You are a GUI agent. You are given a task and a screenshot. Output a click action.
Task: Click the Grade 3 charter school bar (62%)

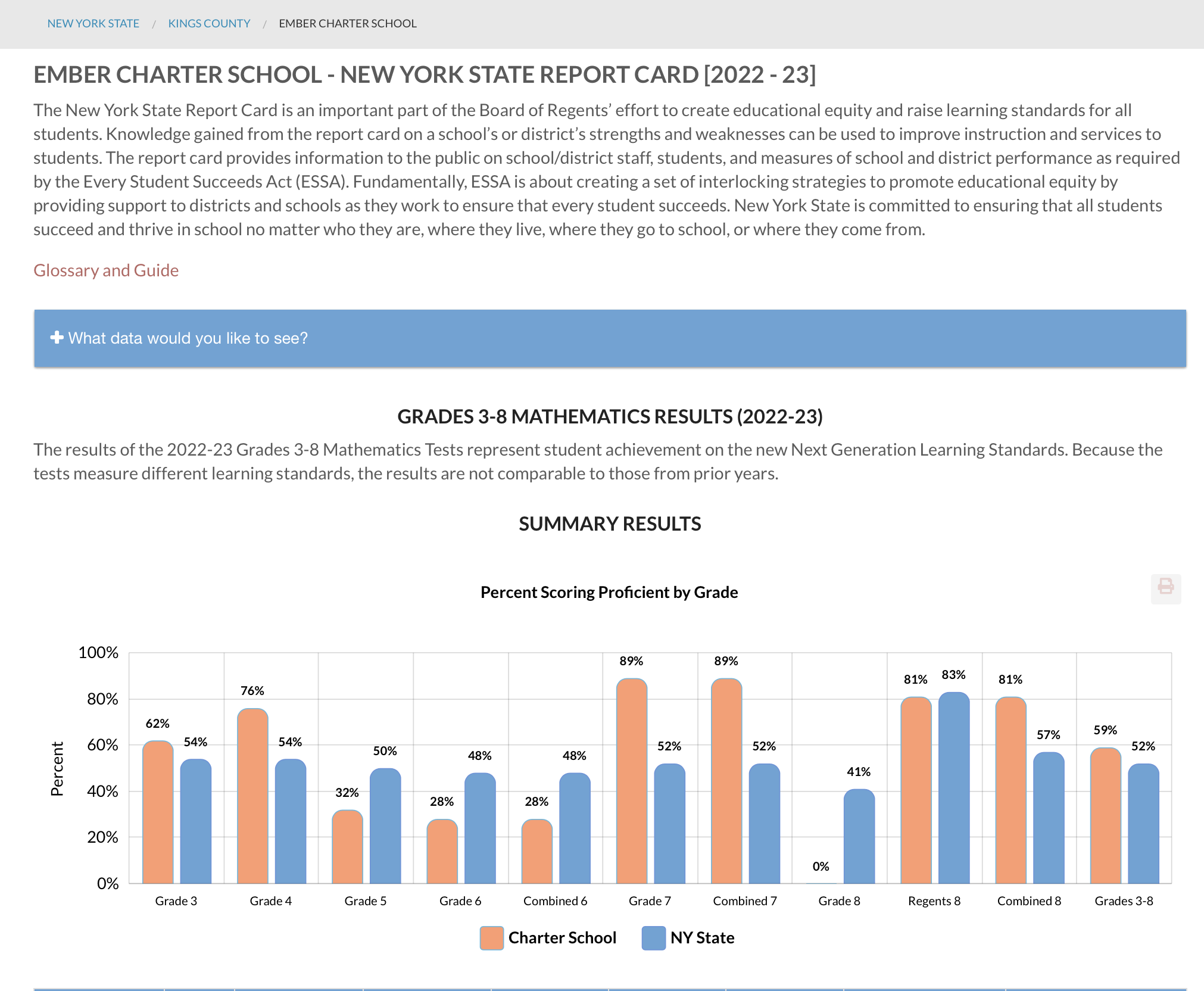click(158, 812)
